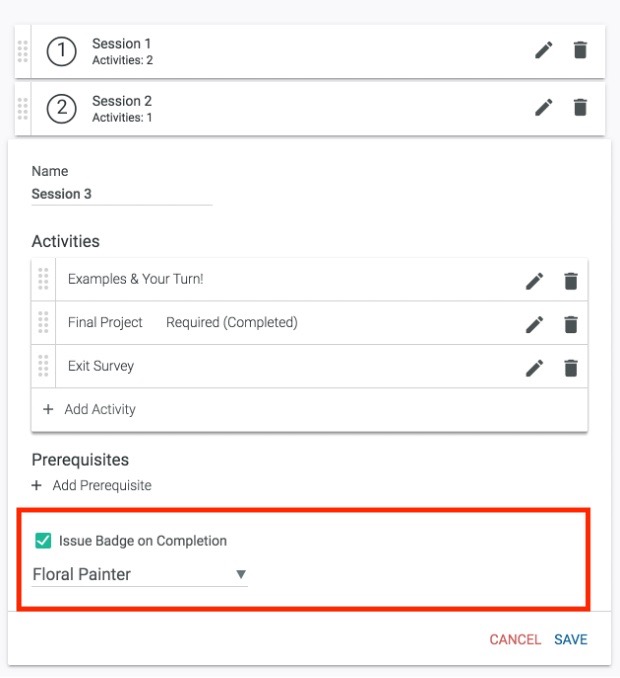Delete the Final Project activity

coord(571,324)
